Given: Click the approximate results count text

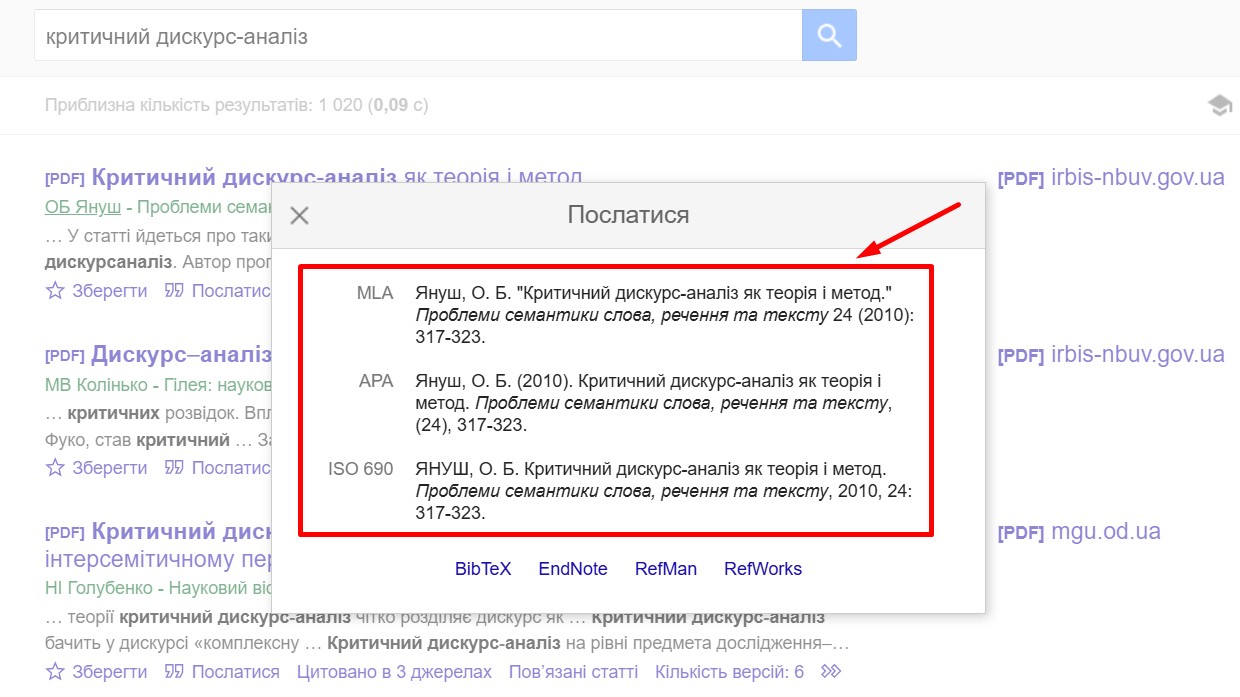Looking at the screenshot, I should (237, 105).
